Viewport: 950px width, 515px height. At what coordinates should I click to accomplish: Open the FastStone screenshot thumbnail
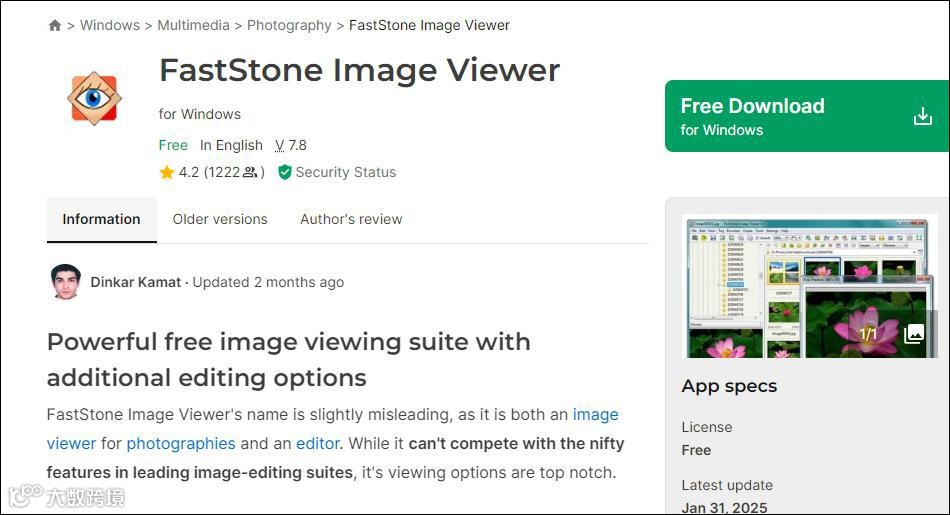[809, 286]
